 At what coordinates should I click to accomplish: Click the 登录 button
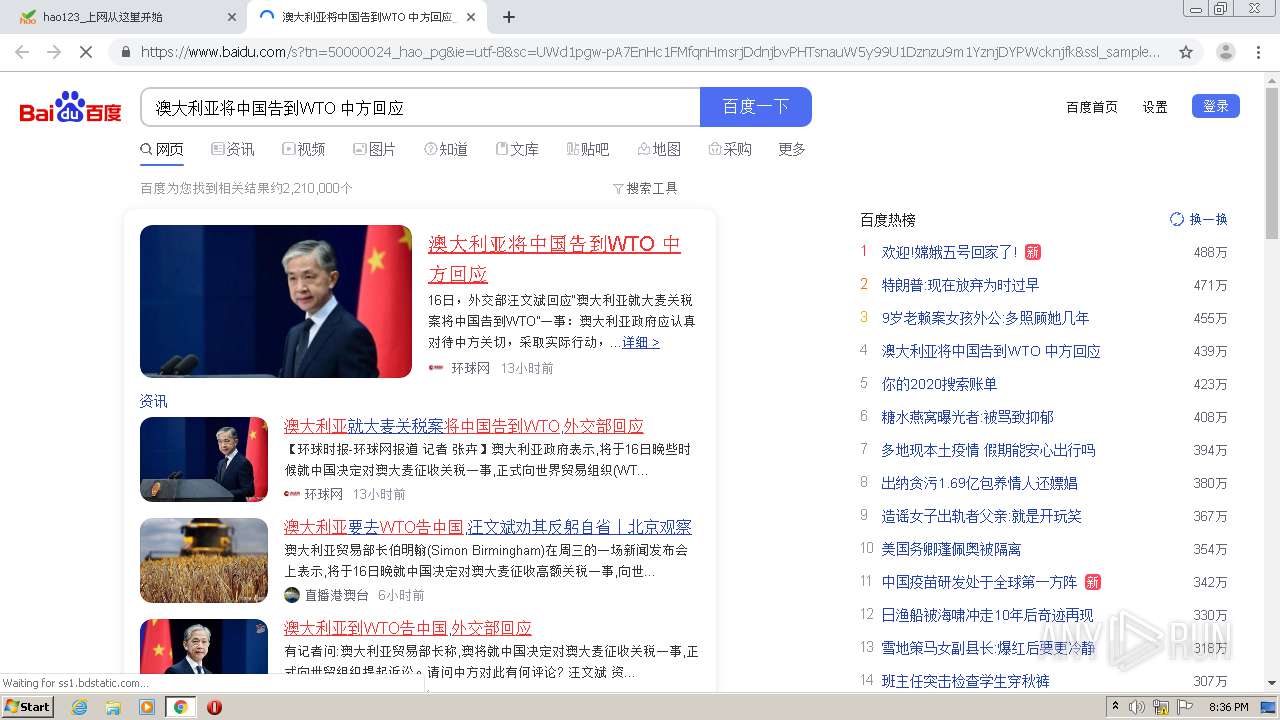click(1216, 106)
